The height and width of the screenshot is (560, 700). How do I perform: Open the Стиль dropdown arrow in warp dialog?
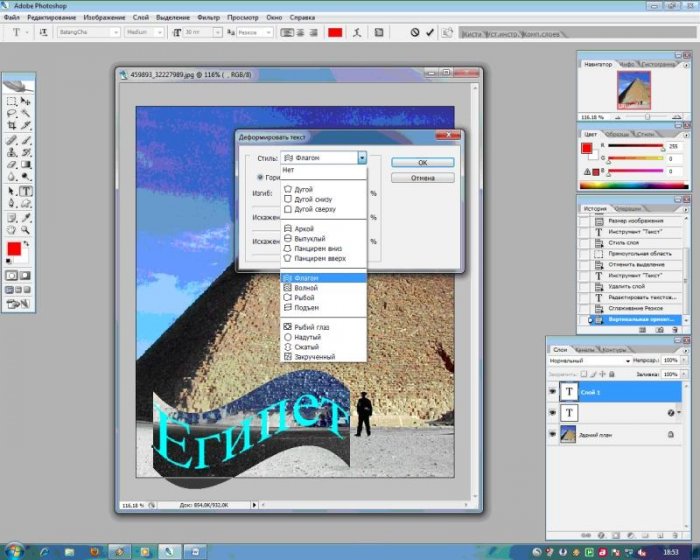click(x=361, y=158)
